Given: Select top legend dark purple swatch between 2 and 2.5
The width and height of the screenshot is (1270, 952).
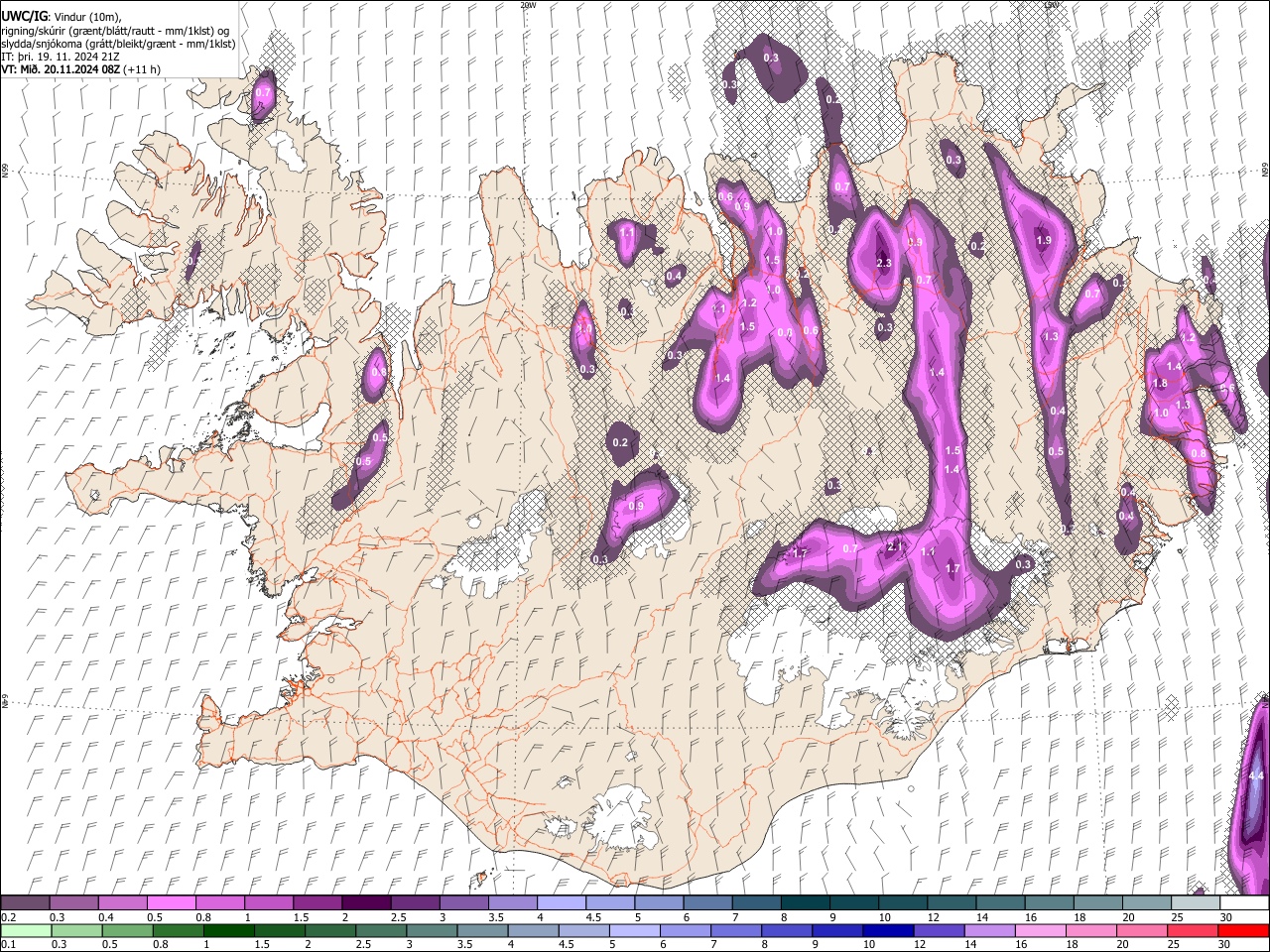Looking at the screenshot, I should (x=366, y=903).
